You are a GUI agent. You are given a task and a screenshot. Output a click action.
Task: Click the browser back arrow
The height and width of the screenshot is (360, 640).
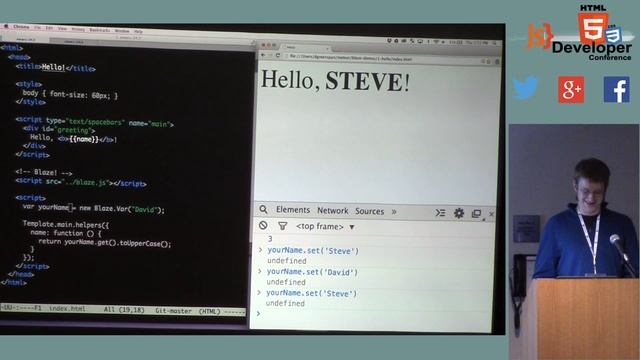pos(263,55)
